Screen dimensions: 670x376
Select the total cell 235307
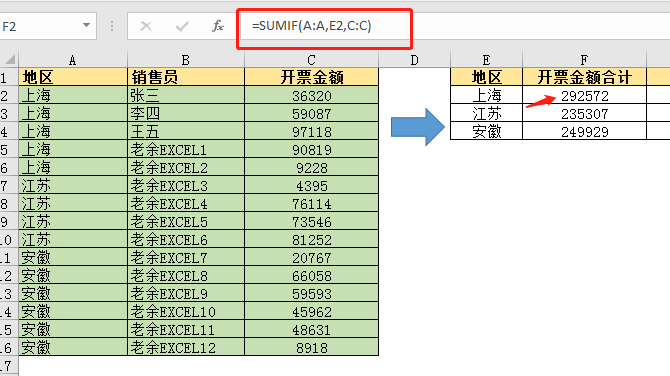tap(584, 113)
